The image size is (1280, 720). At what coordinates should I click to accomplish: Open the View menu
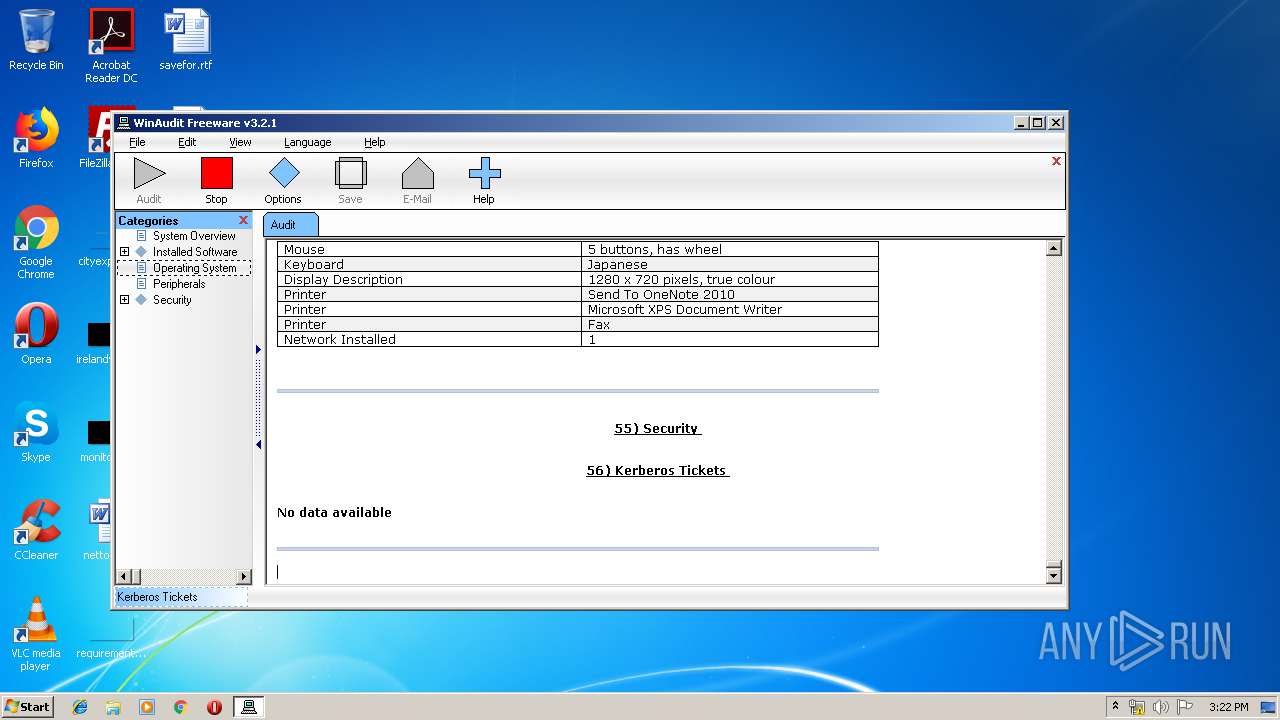tap(240, 142)
